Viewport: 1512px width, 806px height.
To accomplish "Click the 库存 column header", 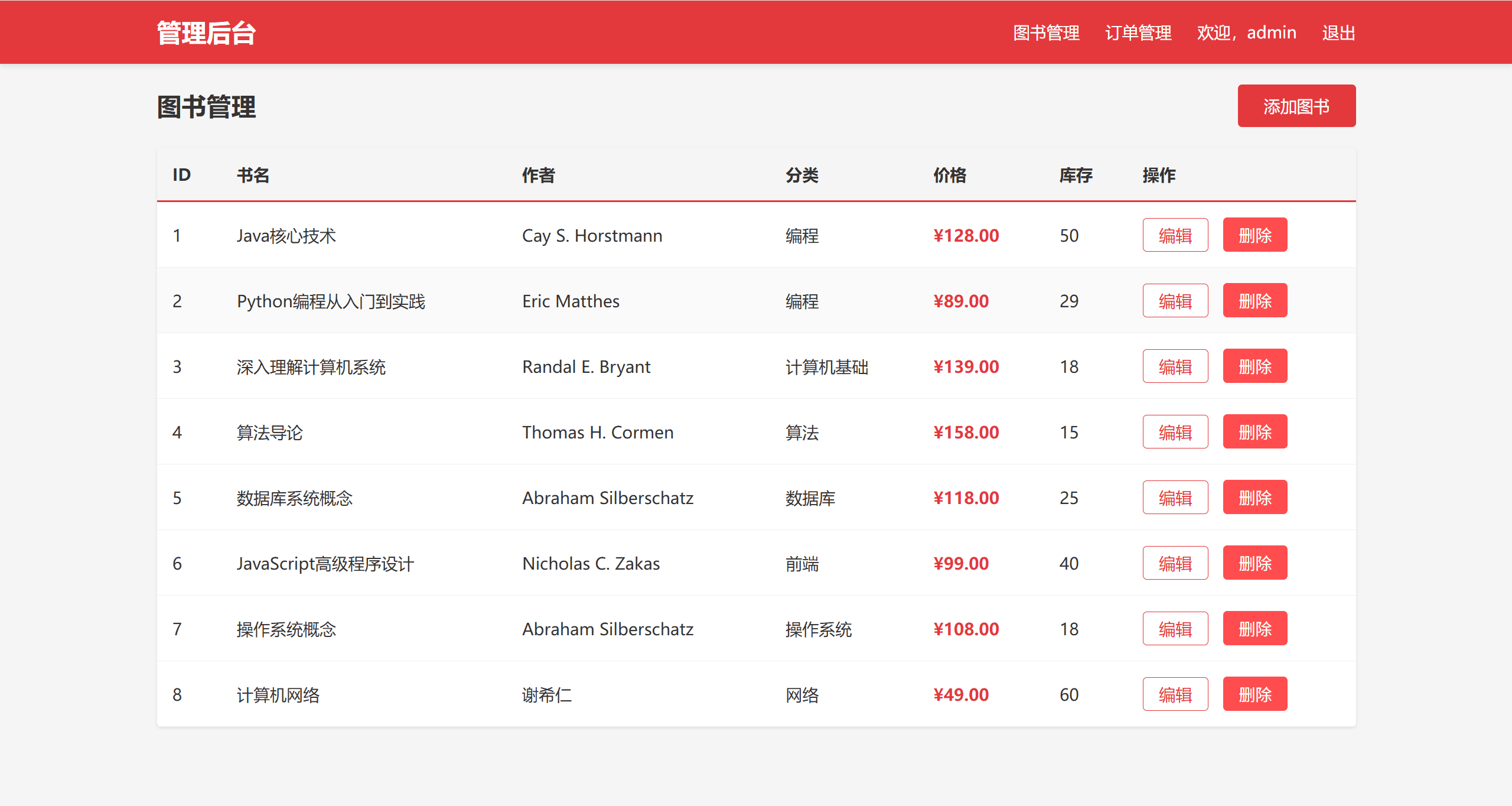I will pyautogui.click(x=1073, y=175).
